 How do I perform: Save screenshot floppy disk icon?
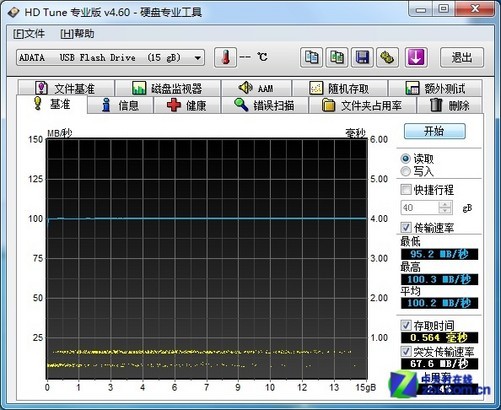362,58
